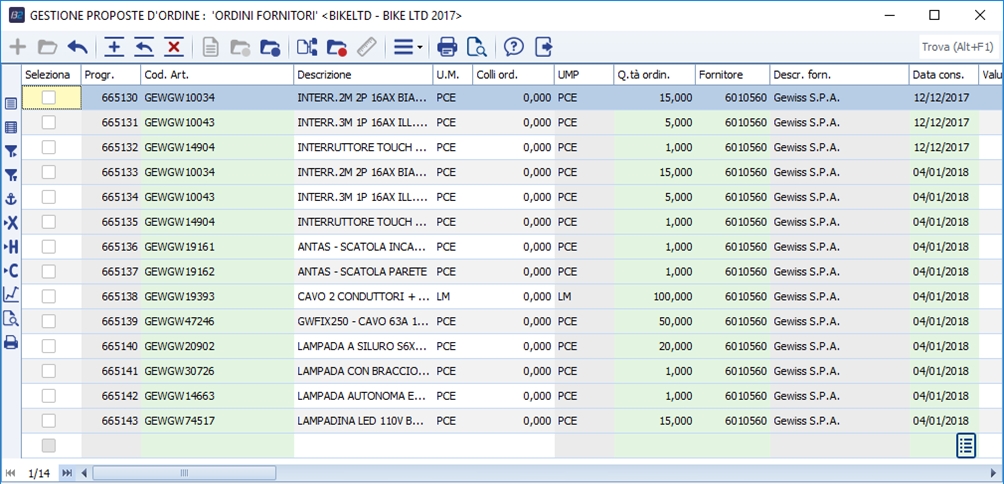The height and width of the screenshot is (484, 1004).
Task: Click the blue undo arrow in toolbar
Action: pos(77,47)
